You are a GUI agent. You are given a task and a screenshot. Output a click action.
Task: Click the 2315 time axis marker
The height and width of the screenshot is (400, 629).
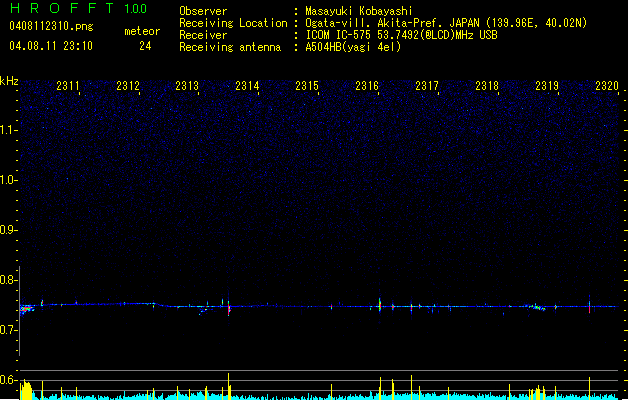coord(307,85)
